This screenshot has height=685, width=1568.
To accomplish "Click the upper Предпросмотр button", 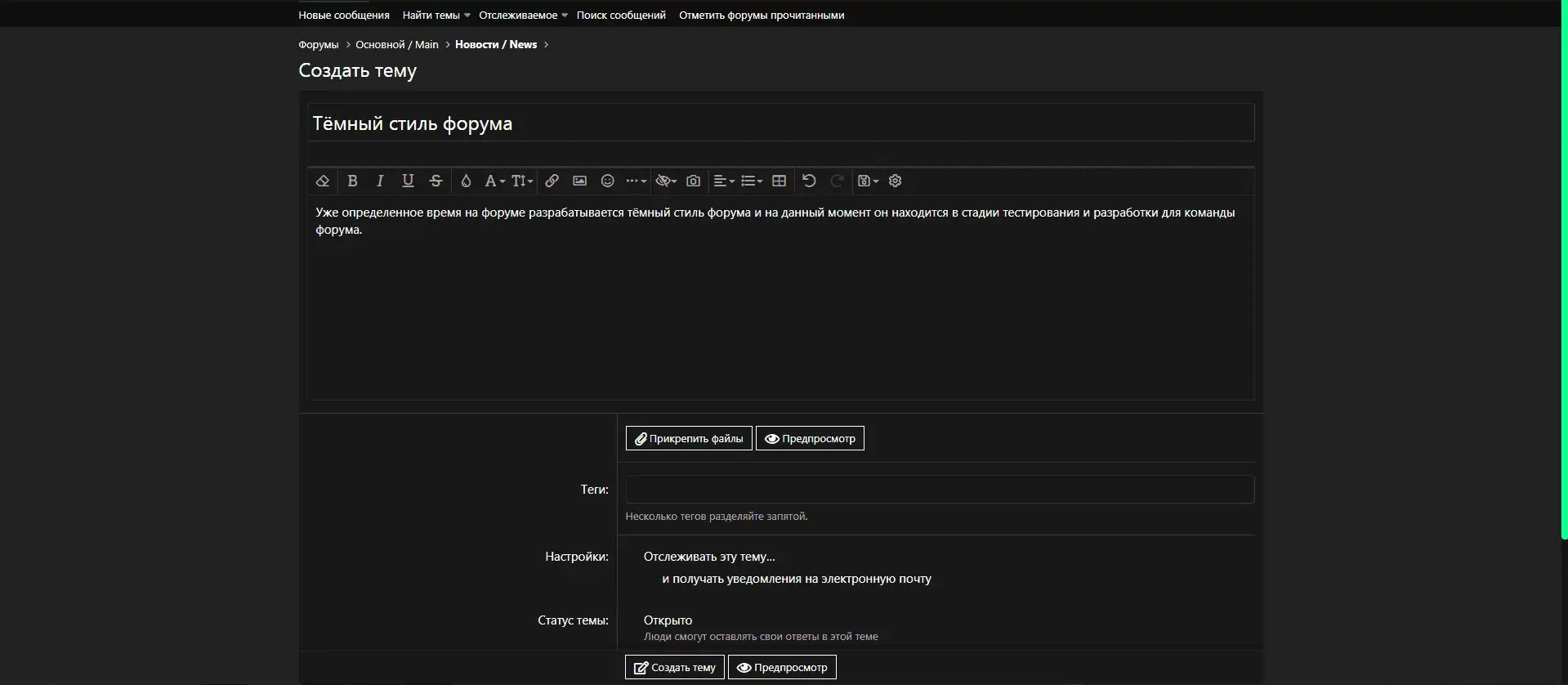I will pos(810,438).
